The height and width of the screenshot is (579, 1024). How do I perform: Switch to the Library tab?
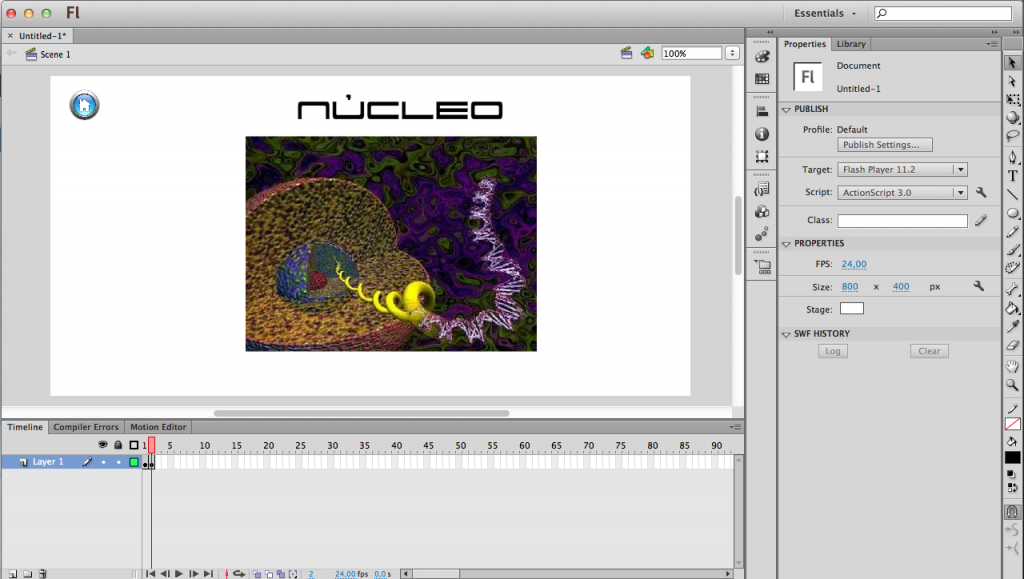tap(851, 44)
